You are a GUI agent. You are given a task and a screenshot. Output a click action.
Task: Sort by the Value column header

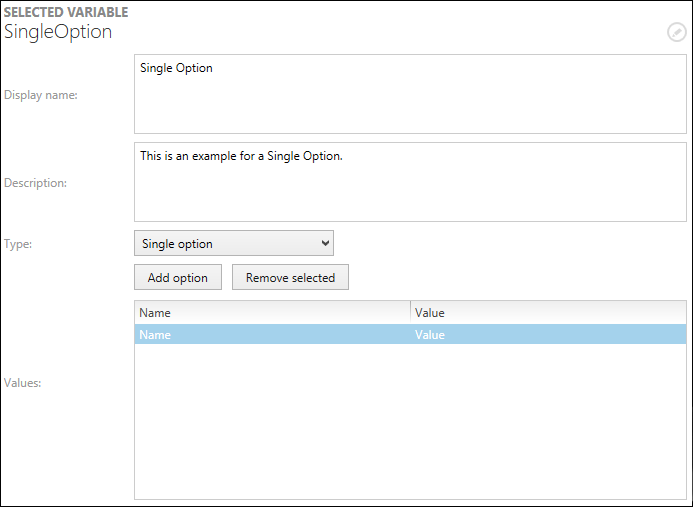[x=548, y=313]
